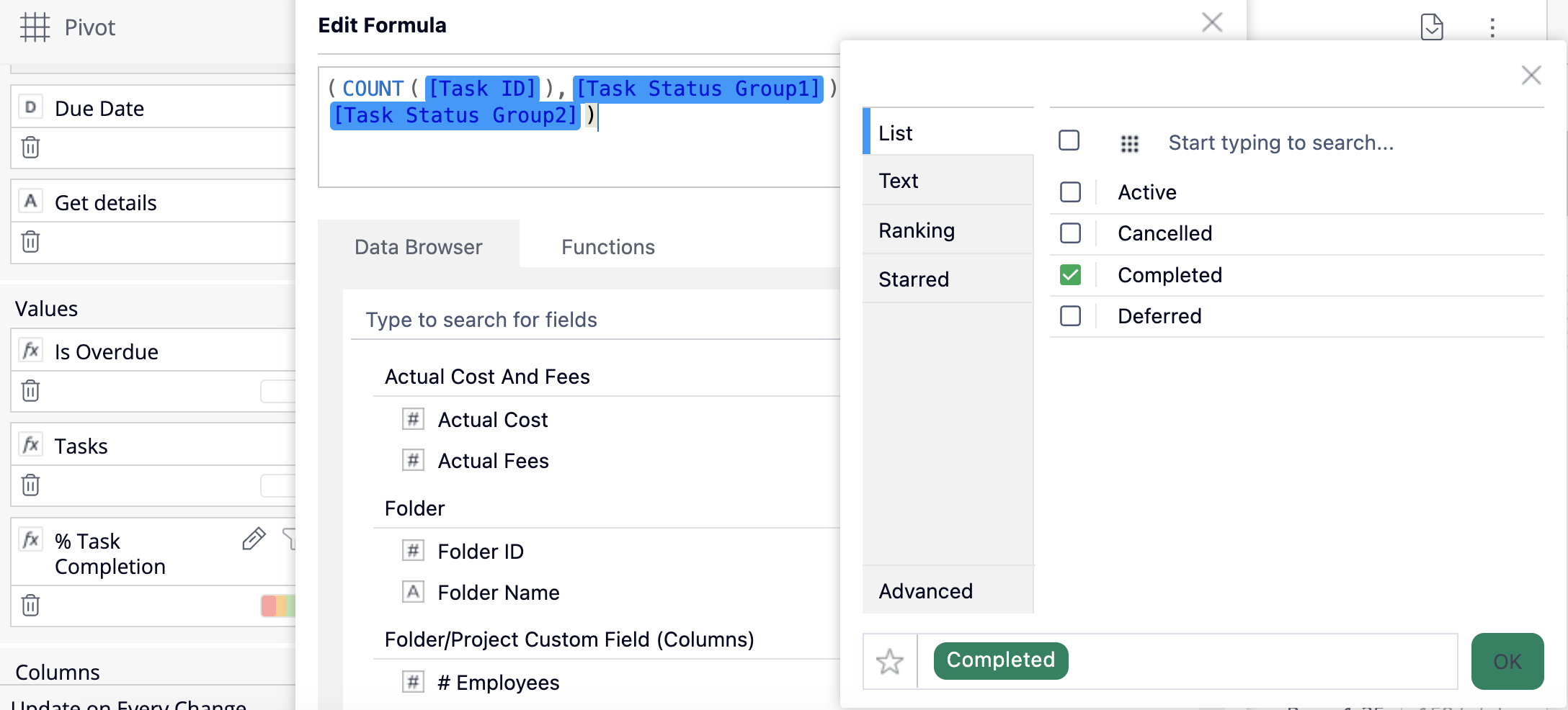Delete the Get details field
Image resolution: width=1568 pixels, height=710 pixels.
click(30, 242)
